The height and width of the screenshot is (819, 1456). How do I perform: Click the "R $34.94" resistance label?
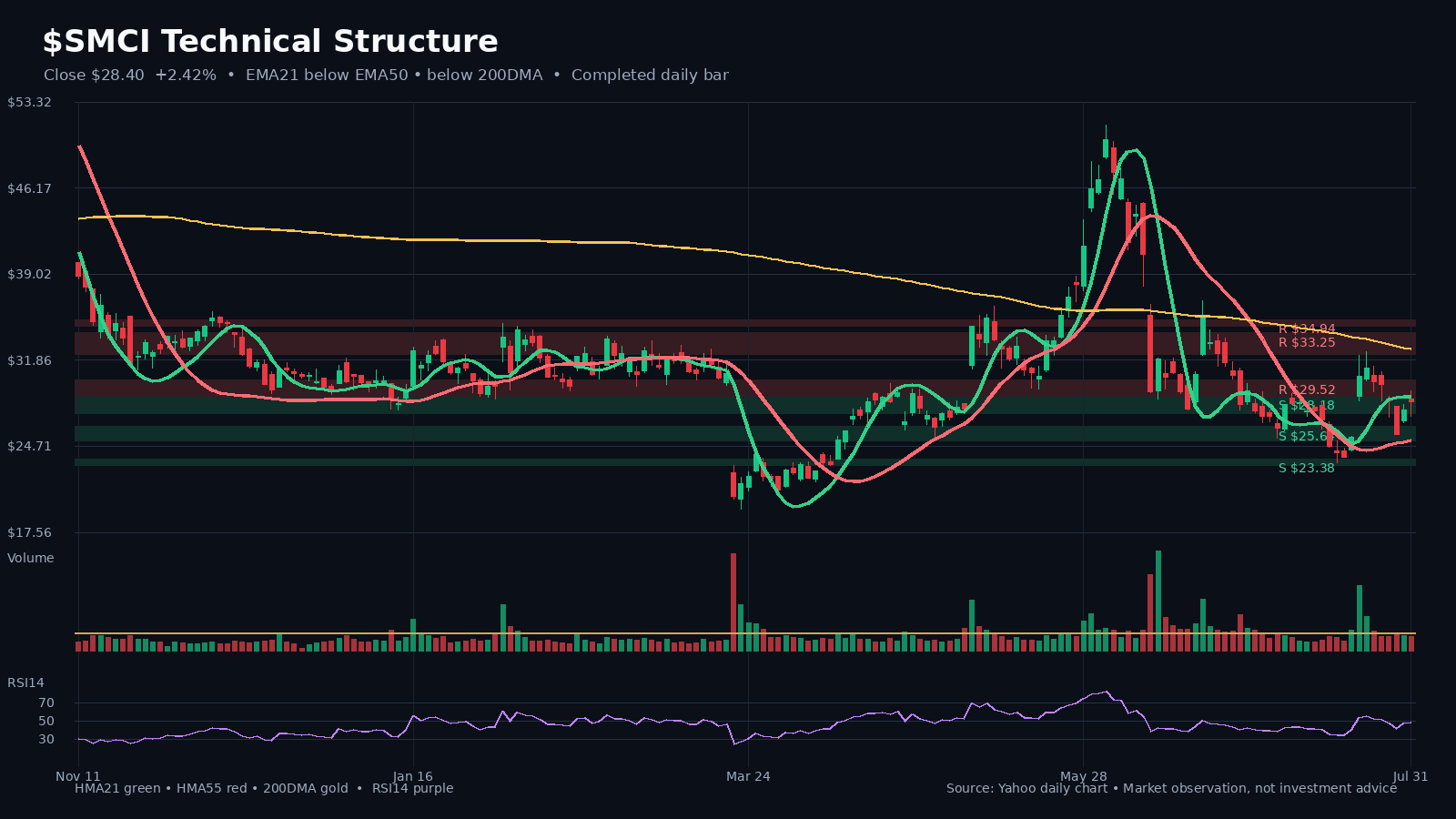(x=1307, y=329)
